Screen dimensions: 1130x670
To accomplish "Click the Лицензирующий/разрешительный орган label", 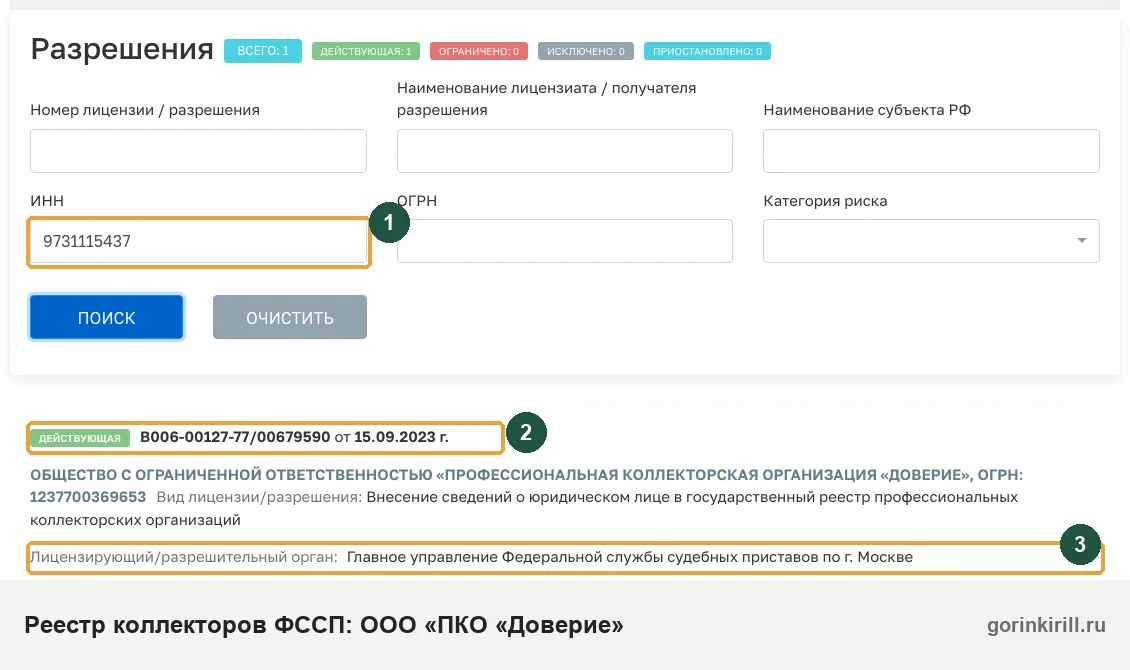I will [x=184, y=557].
